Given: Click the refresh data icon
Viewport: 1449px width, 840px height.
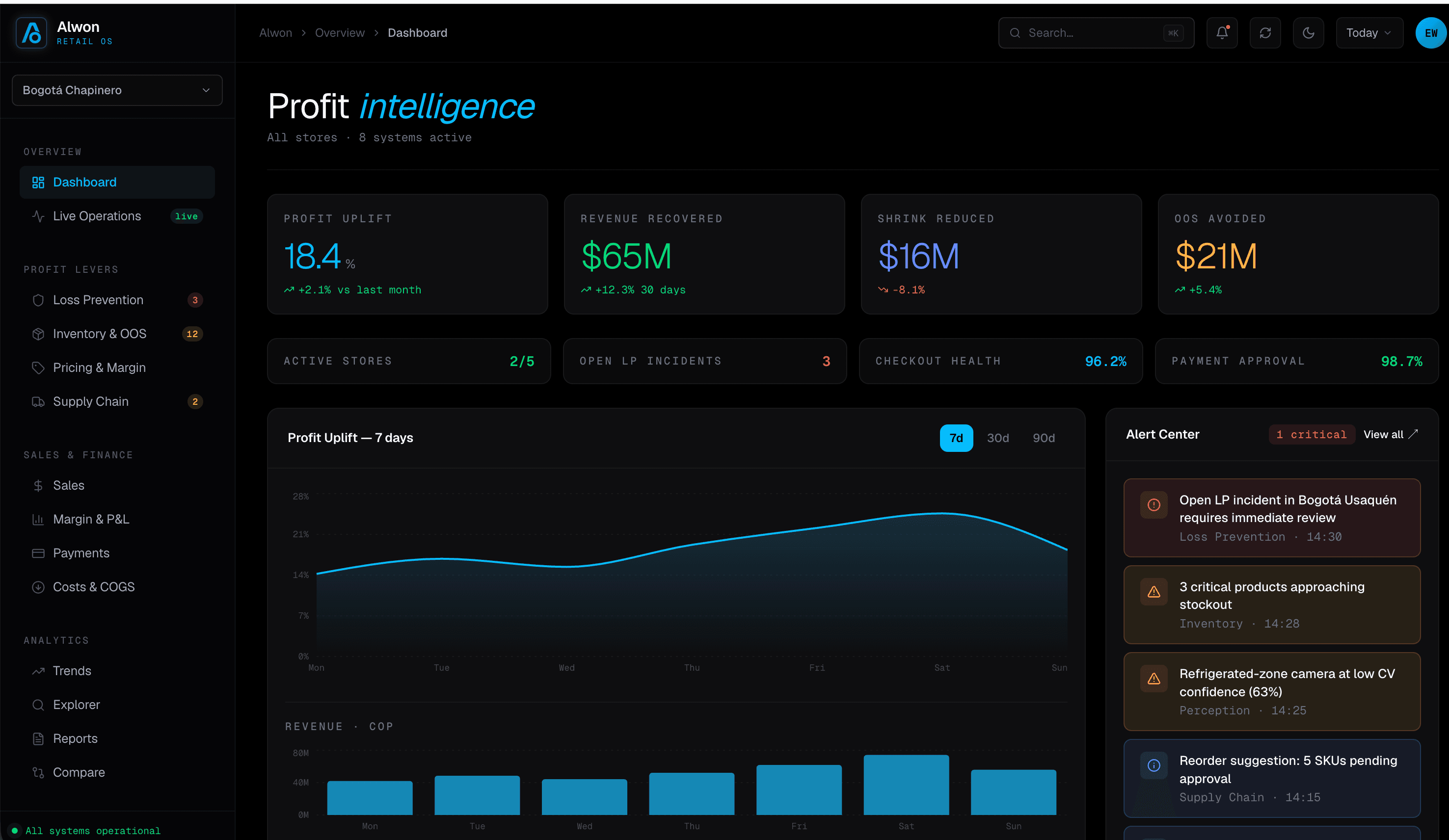Looking at the screenshot, I should pyautogui.click(x=1265, y=33).
